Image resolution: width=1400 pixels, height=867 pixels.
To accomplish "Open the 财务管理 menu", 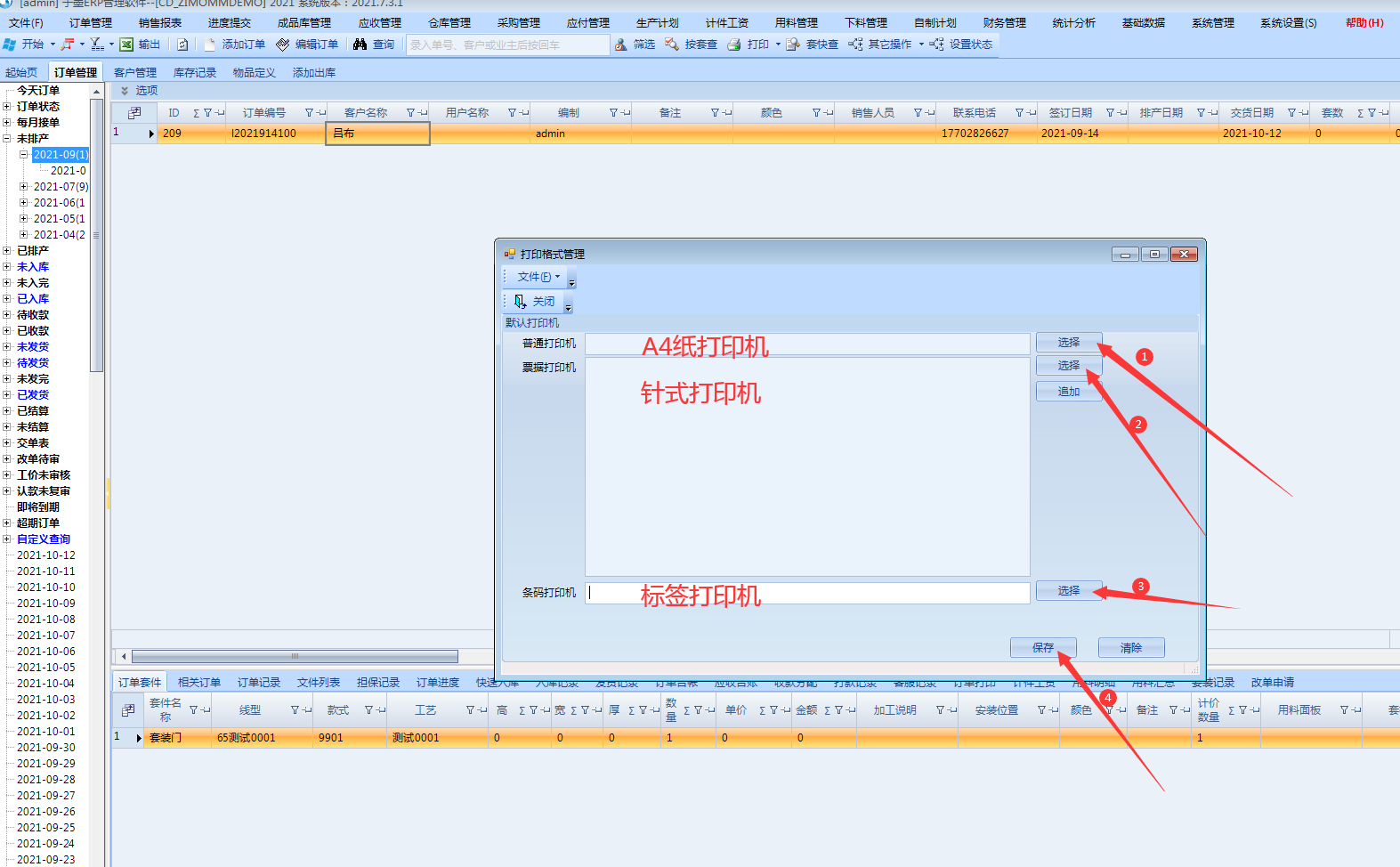I will pyautogui.click(x=1004, y=23).
